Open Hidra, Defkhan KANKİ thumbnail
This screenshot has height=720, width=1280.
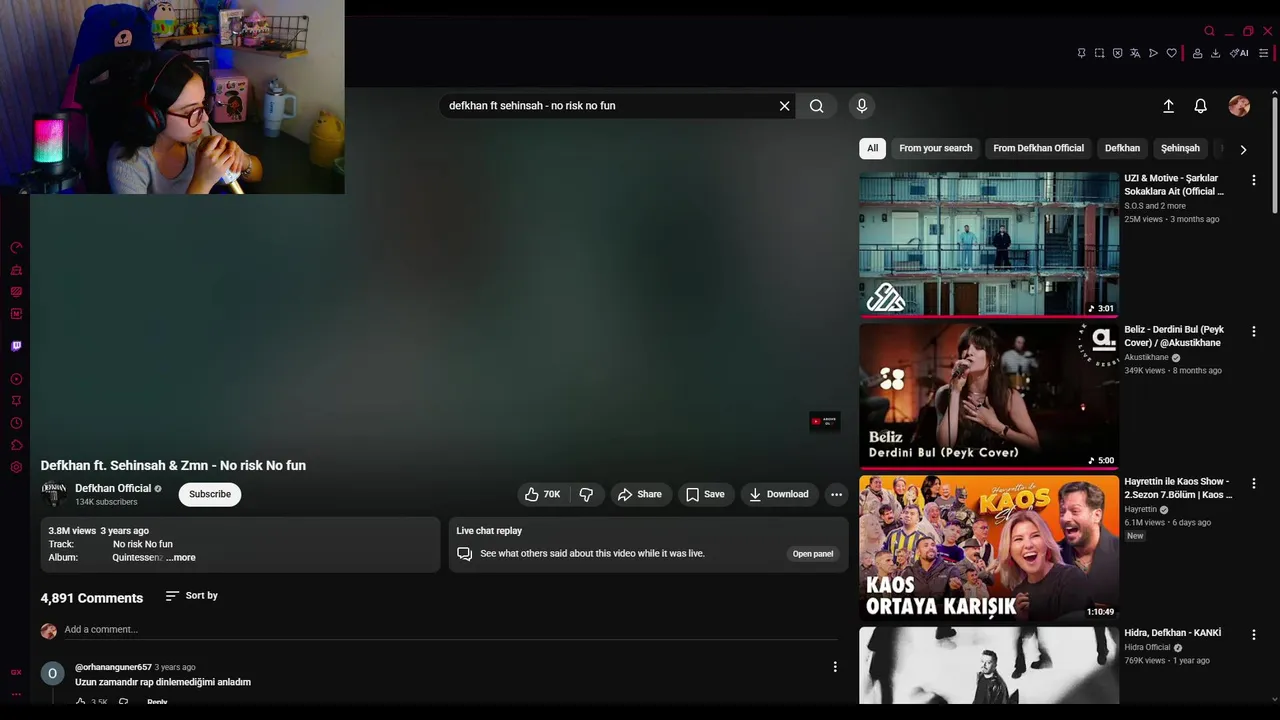(989, 665)
